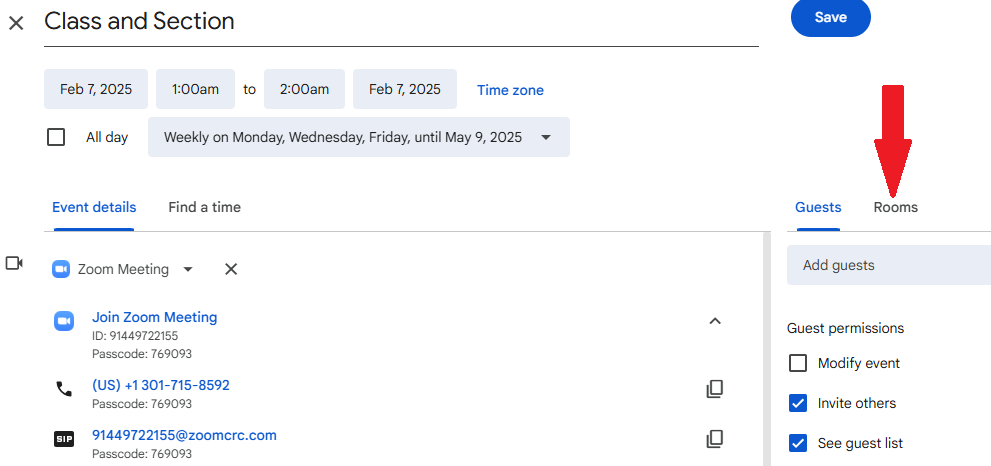Copy the SIP address details
The height and width of the screenshot is (466, 991).
point(714,439)
